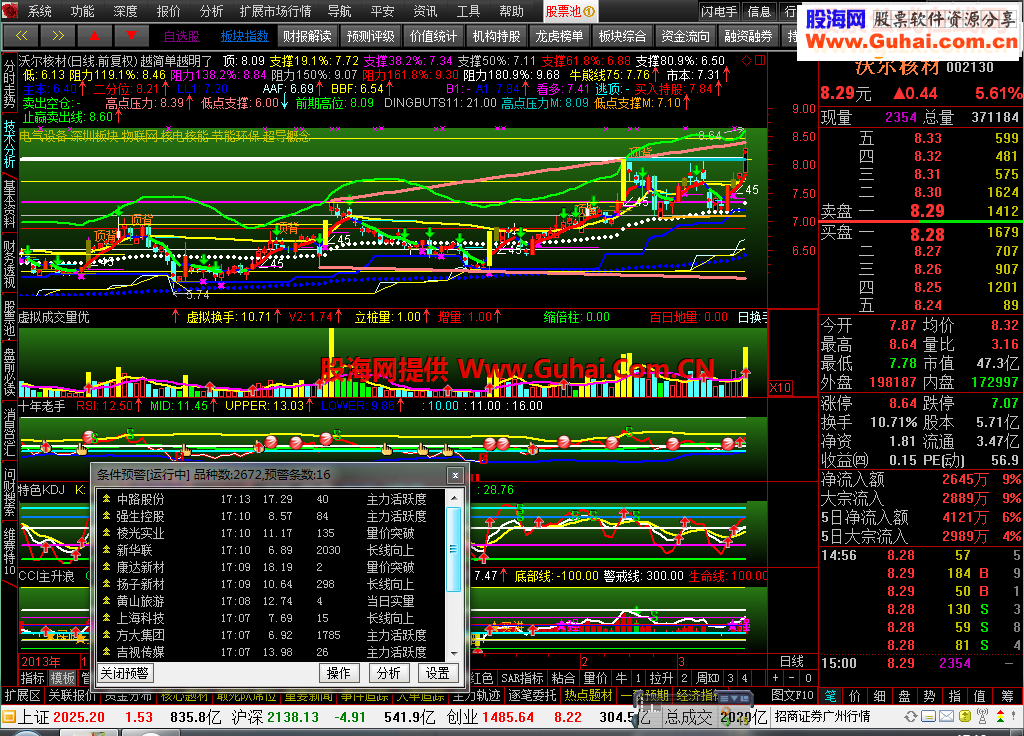Select the 黄山旅游 alert row
This screenshot has height=736, width=1024.
272,601
